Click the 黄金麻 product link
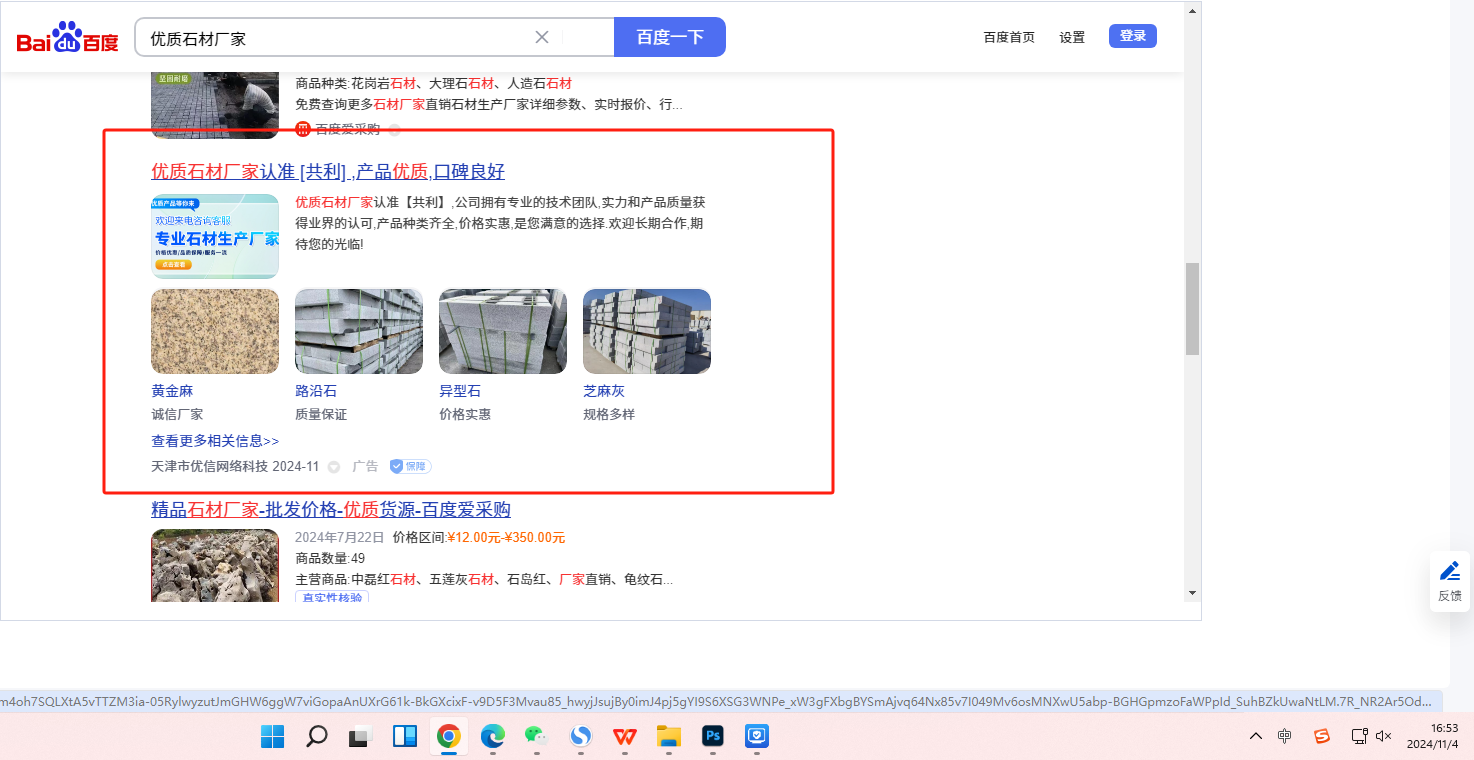Viewport: 1474px width, 760px height. pos(172,391)
